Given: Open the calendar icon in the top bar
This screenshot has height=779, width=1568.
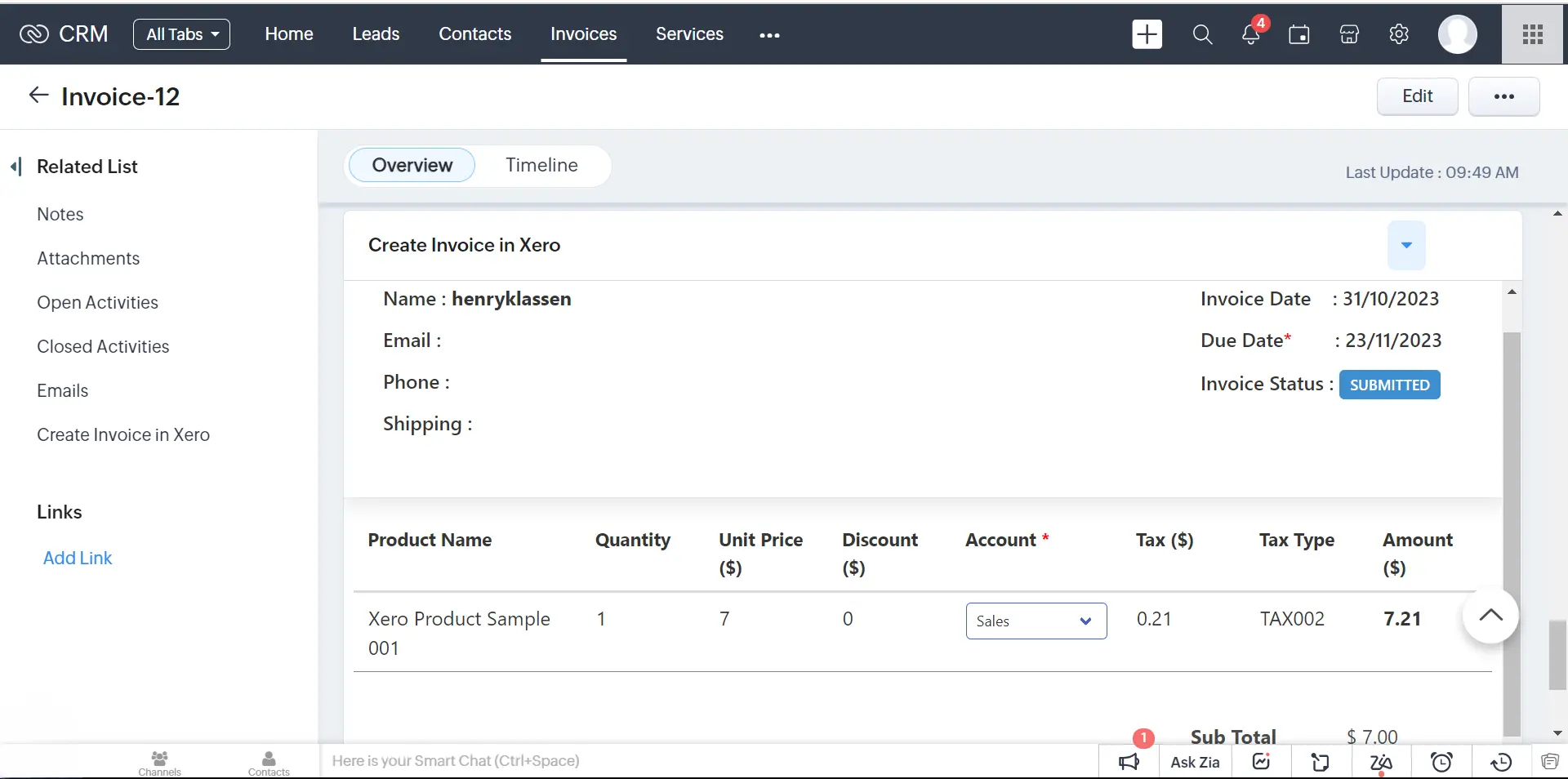Looking at the screenshot, I should click(x=1299, y=34).
